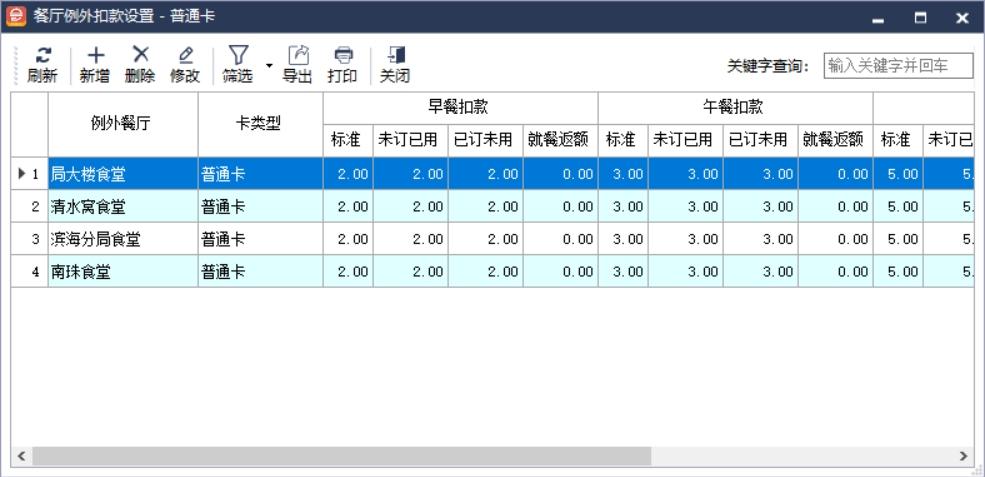The image size is (985, 477).
Task: Maximize the 餐厅例外扣款设置 window
Action: click(920, 18)
